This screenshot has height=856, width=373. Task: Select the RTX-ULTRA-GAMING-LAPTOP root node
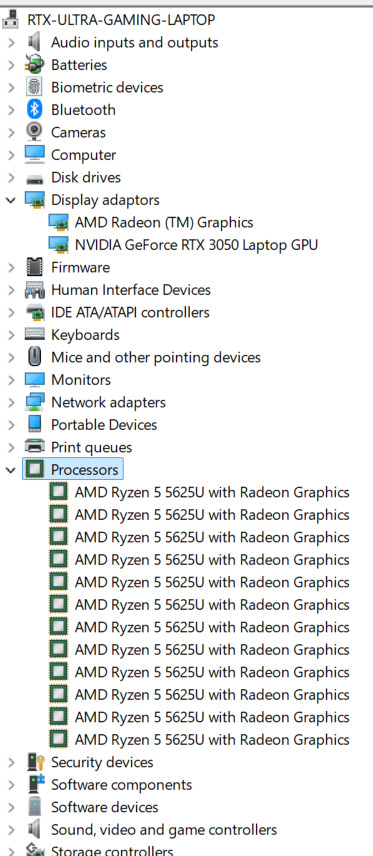121,20
